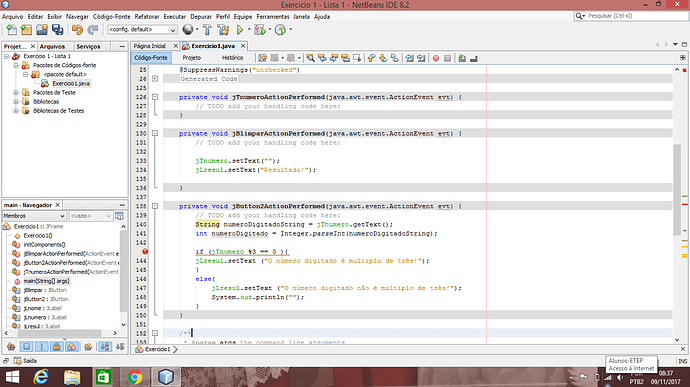Screen dimensions: 690x387
Task: Toggle Fully Qualified Names in Navigator
Action: pyautogui.click(x=88, y=346)
